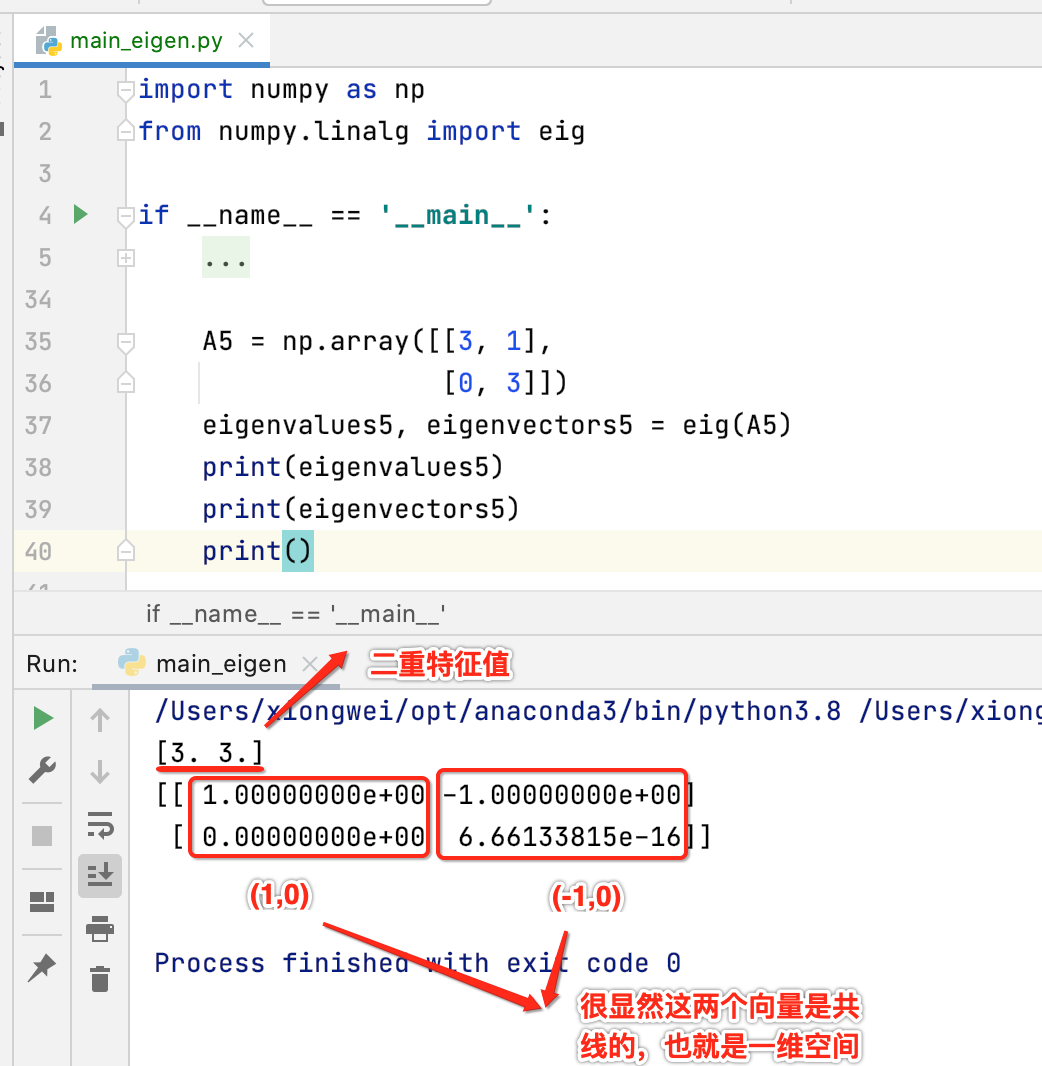Toggle the fold end marker at line 36
The image size is (1042, 1066).
(125, 383)
